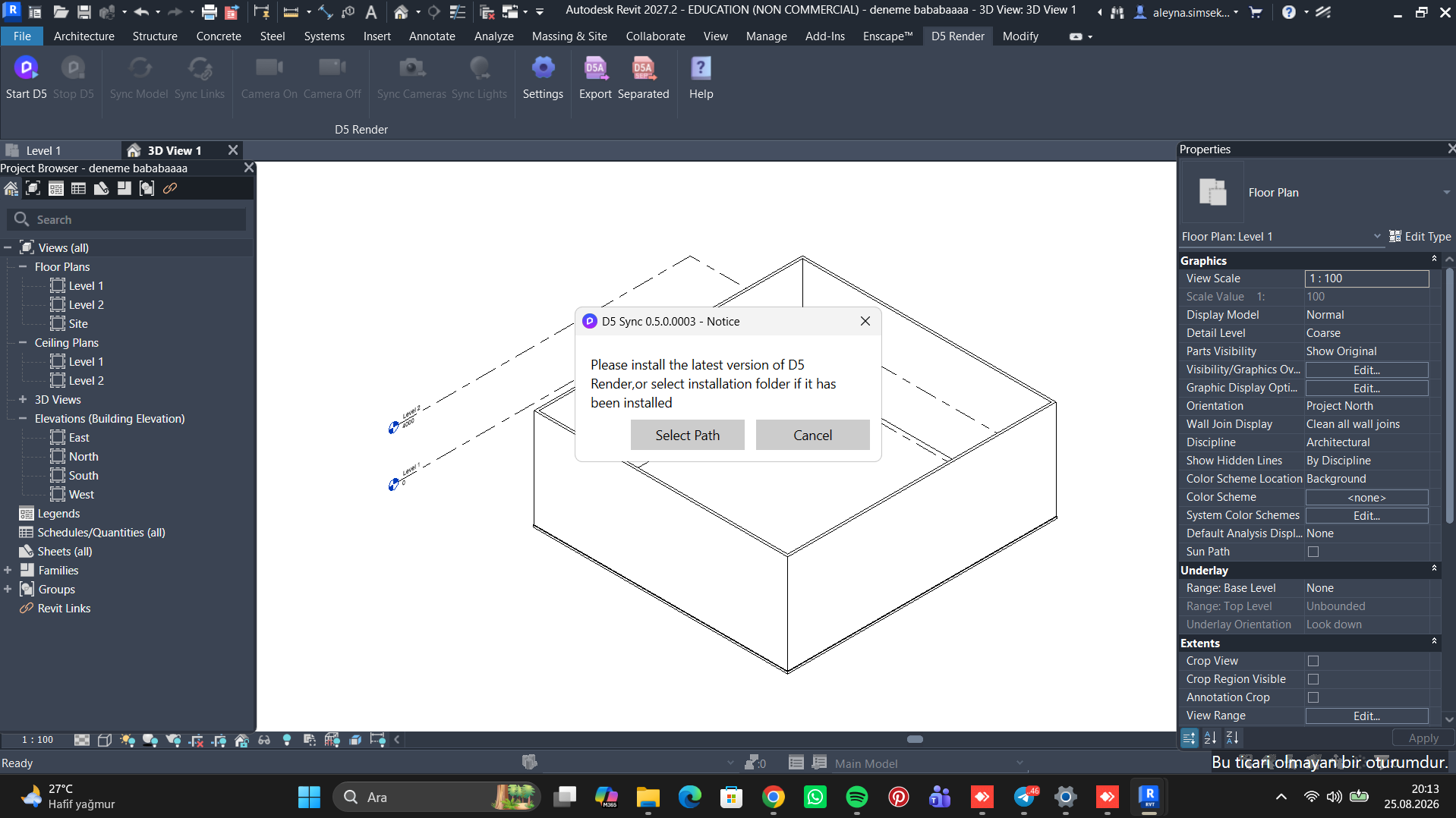Click the Undo arrow in quick access toolbar
Image resolution: width=1456 pixels, height=818 pixels.
coord(141,12)
